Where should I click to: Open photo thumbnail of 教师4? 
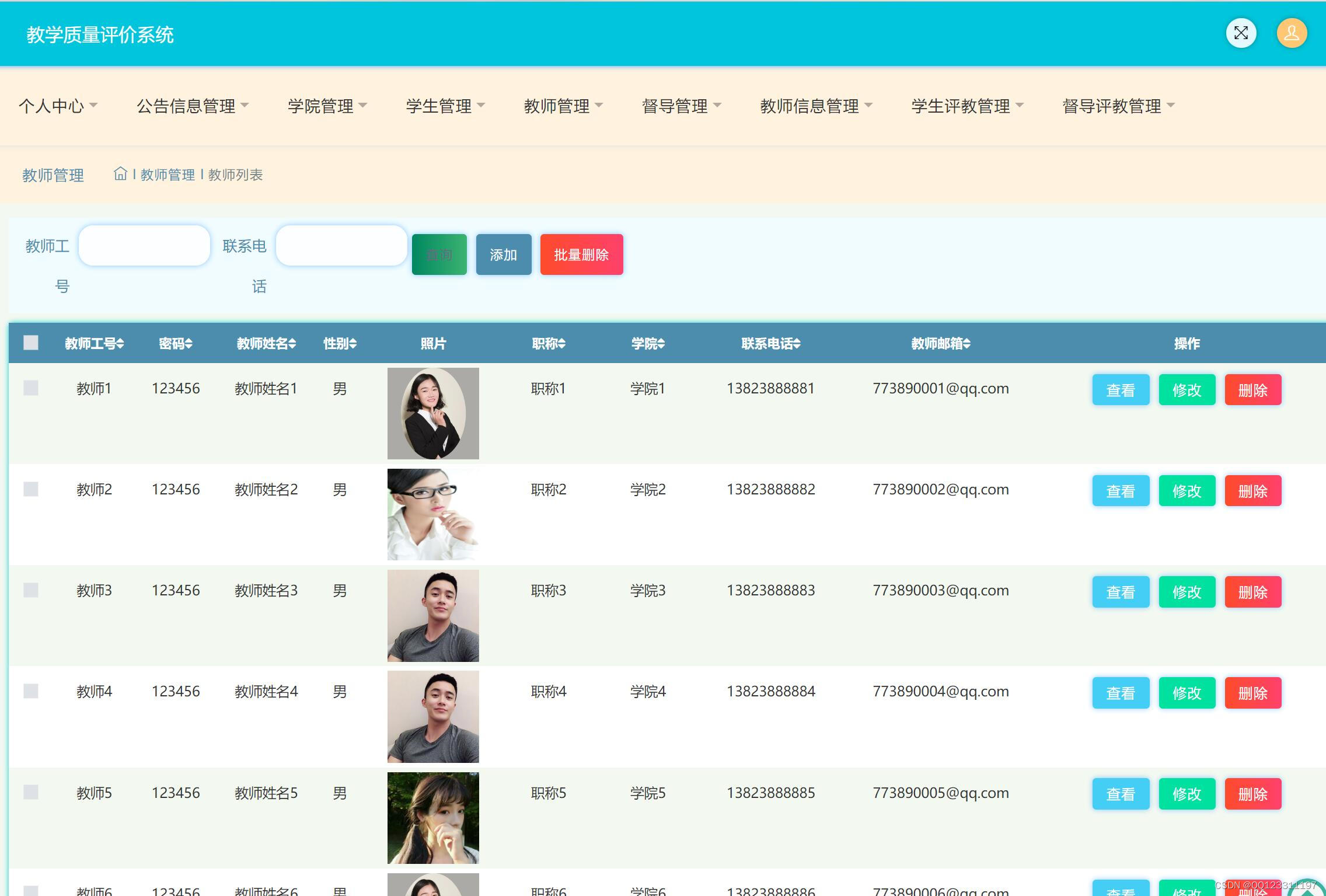433,716
